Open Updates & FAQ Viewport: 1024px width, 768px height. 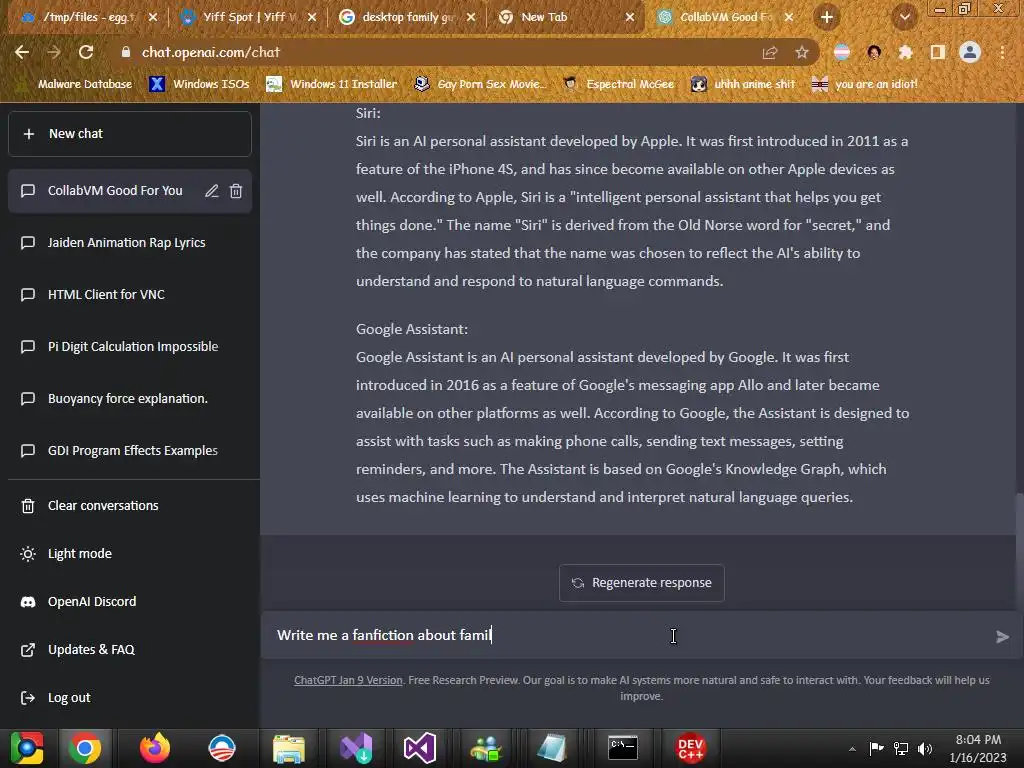(131, 650)
